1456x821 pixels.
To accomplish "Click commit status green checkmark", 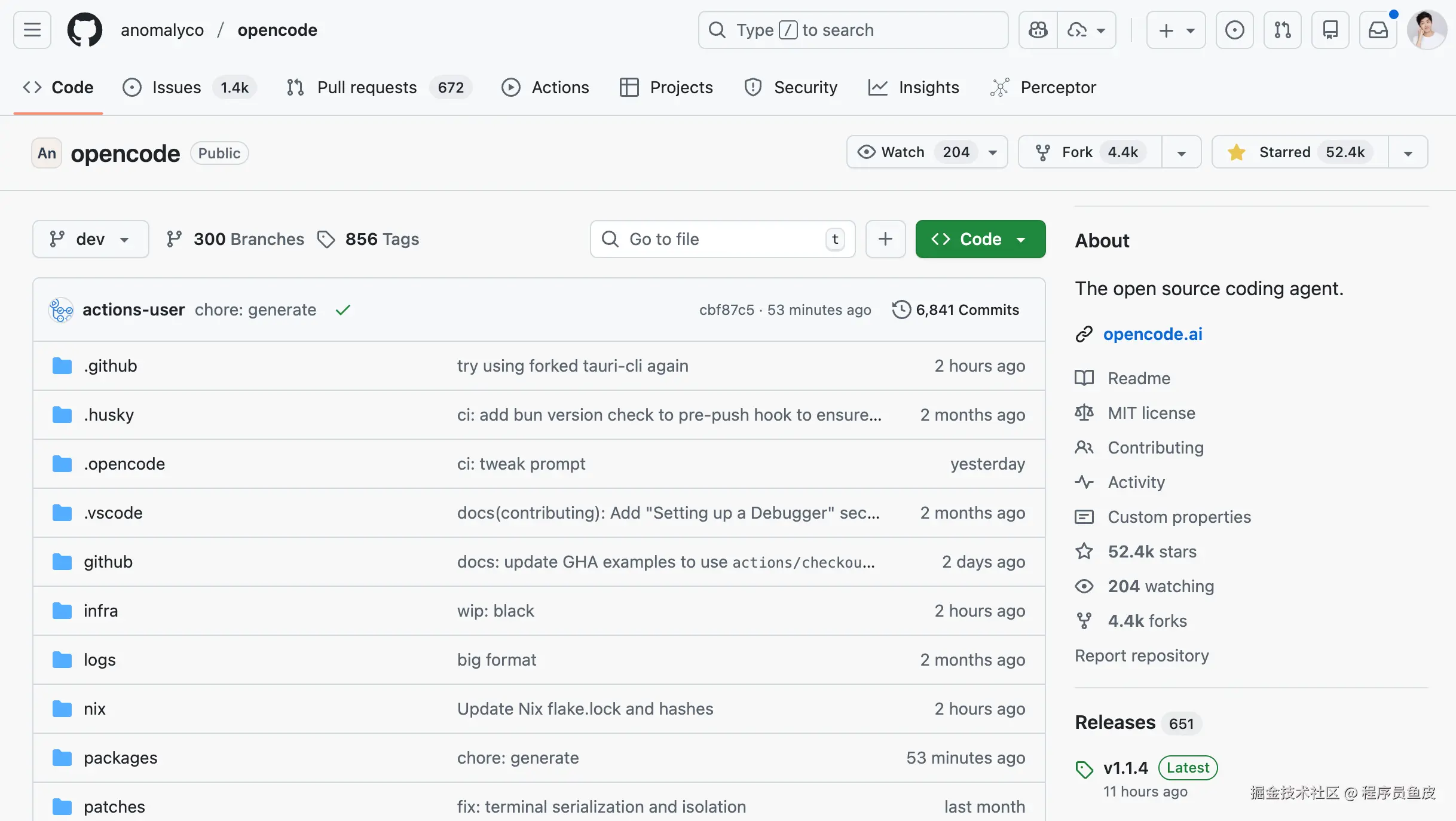I will 343,310.
